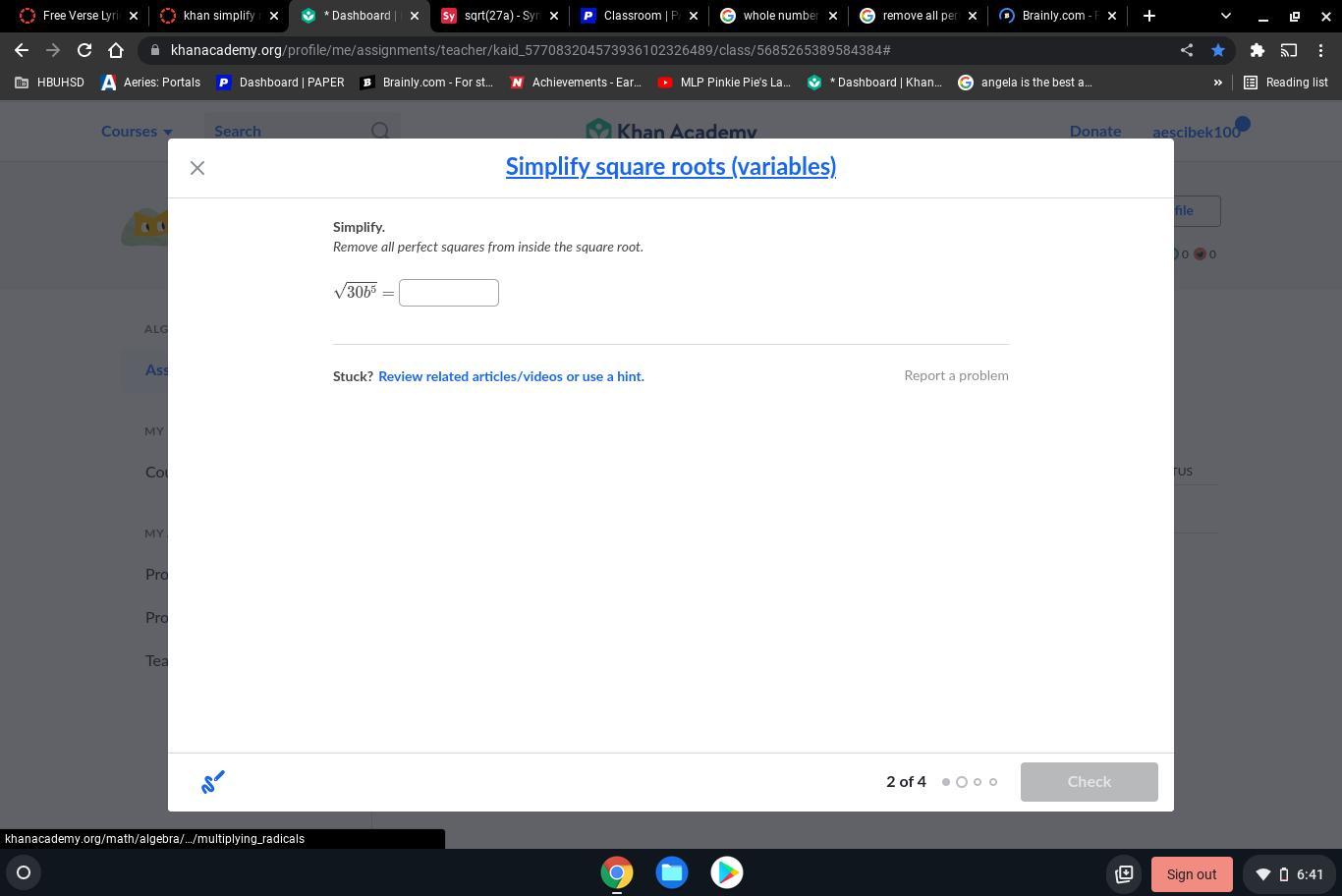Open tab search dropdown arrow

tap(1225, 16)
